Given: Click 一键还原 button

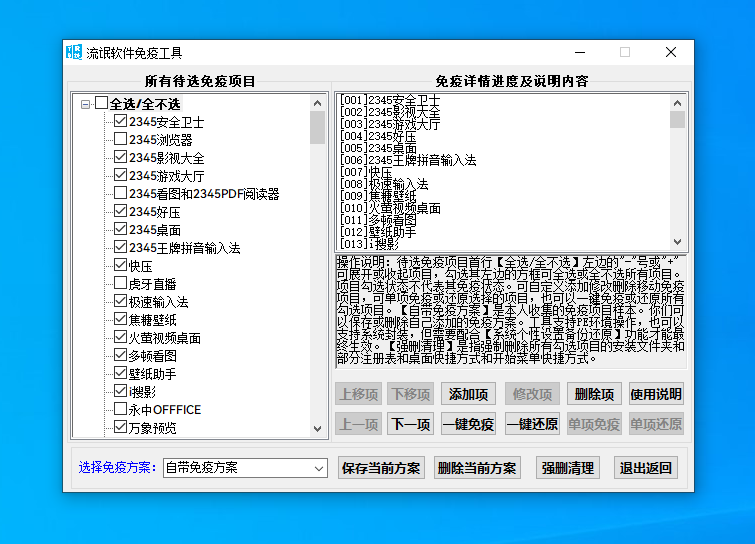Looking at the screenshot, I should (532, 424).
